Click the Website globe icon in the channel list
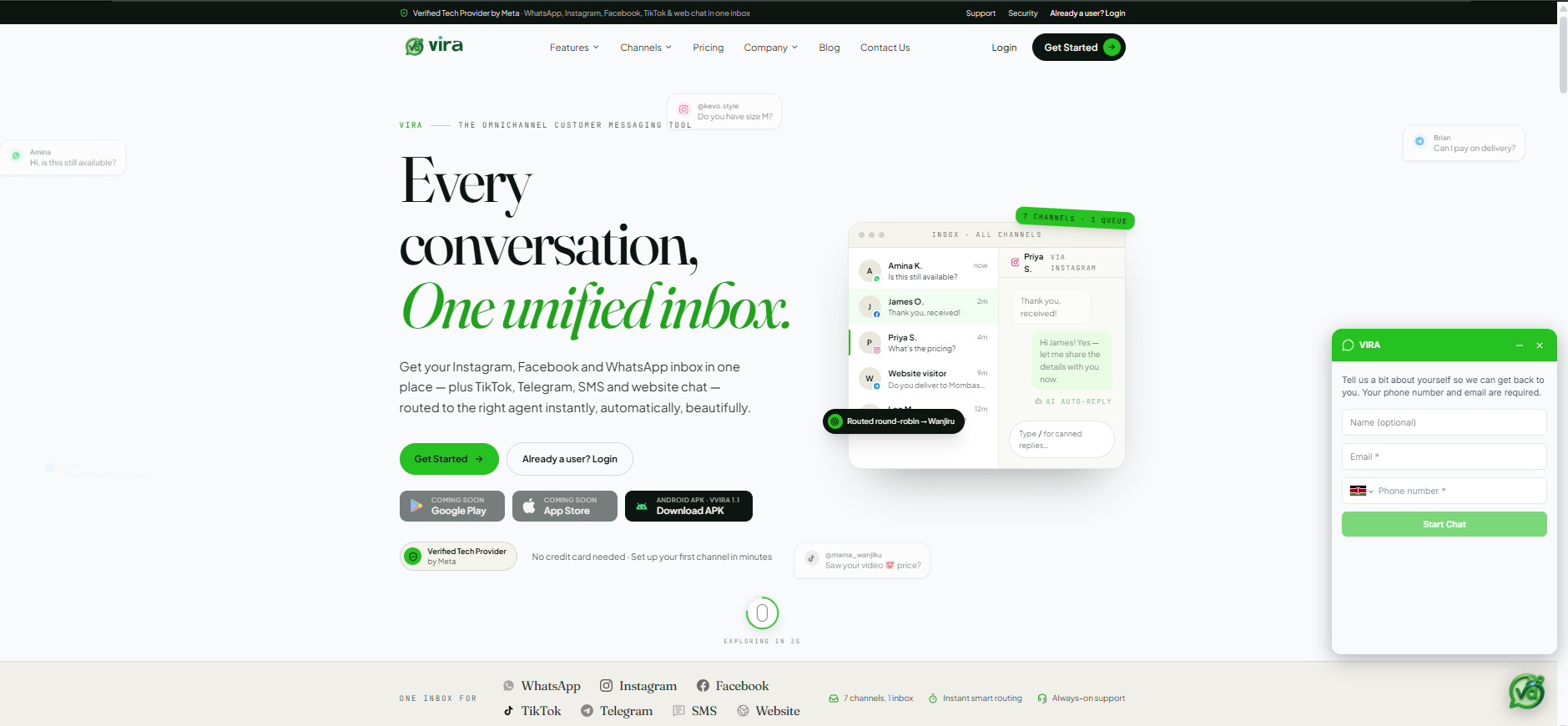Screen dimensions: 1568x726 tap(743, 711)
